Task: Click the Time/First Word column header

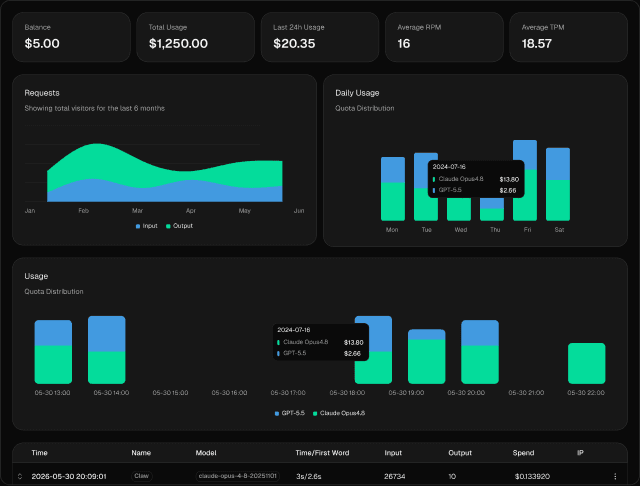Action: tap(322, 453)
